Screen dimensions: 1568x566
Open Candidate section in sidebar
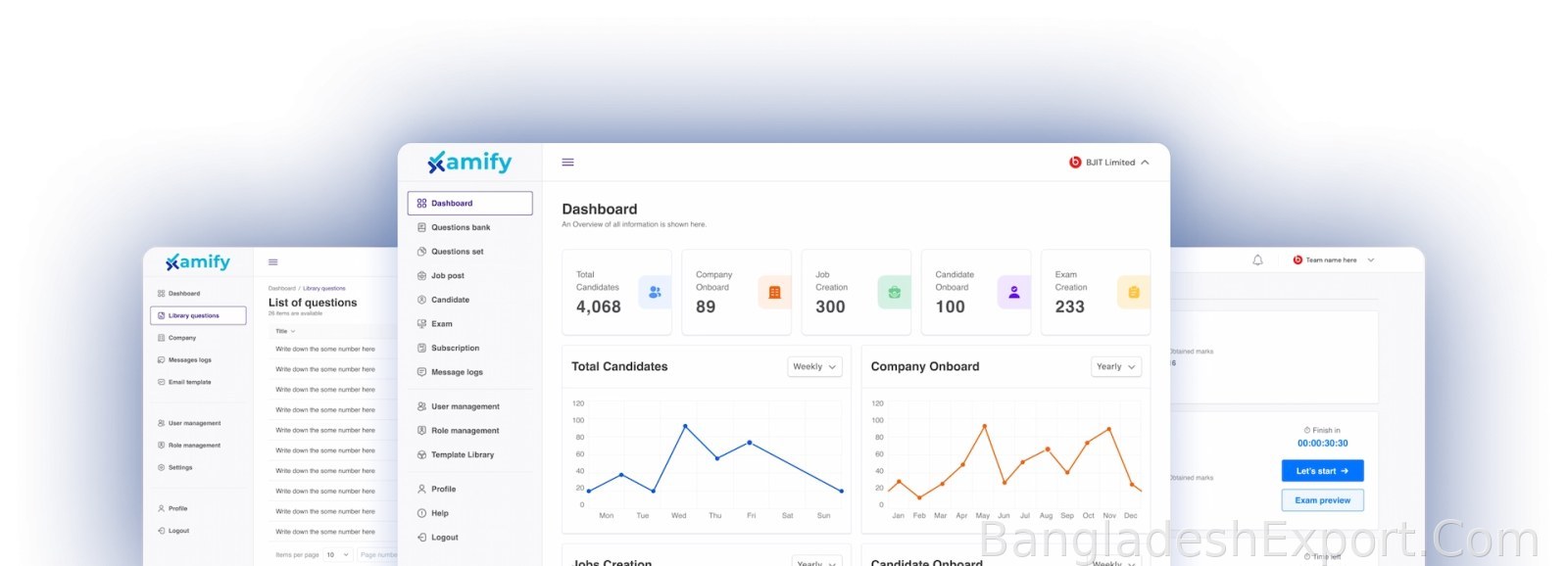pyautogui.click(x=450, y=300)
